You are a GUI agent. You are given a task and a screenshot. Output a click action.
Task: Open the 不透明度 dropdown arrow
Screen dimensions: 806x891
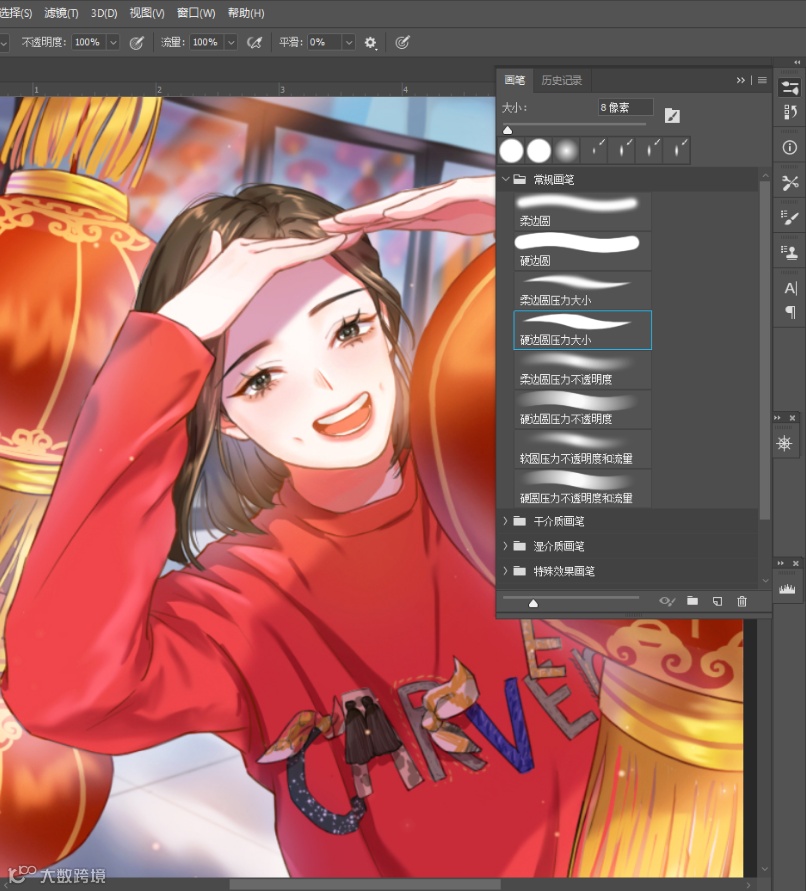coord(113,42)
